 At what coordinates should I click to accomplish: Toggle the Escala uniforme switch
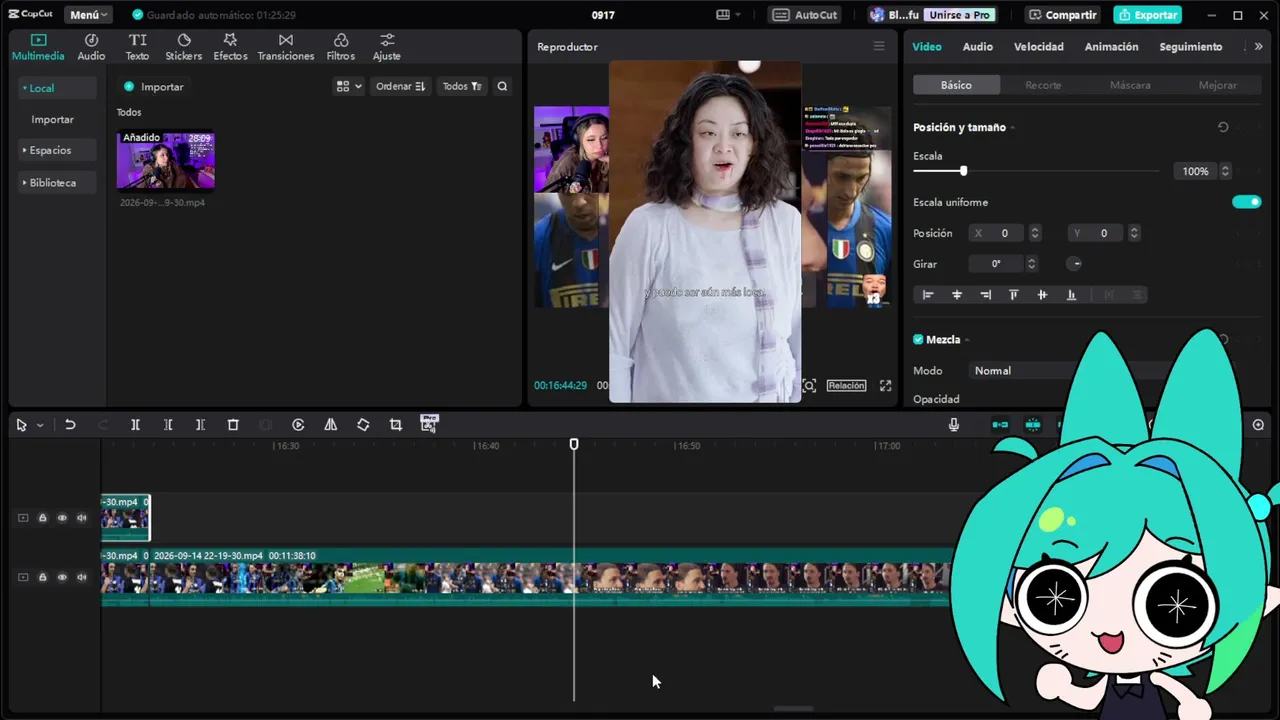1246,202
